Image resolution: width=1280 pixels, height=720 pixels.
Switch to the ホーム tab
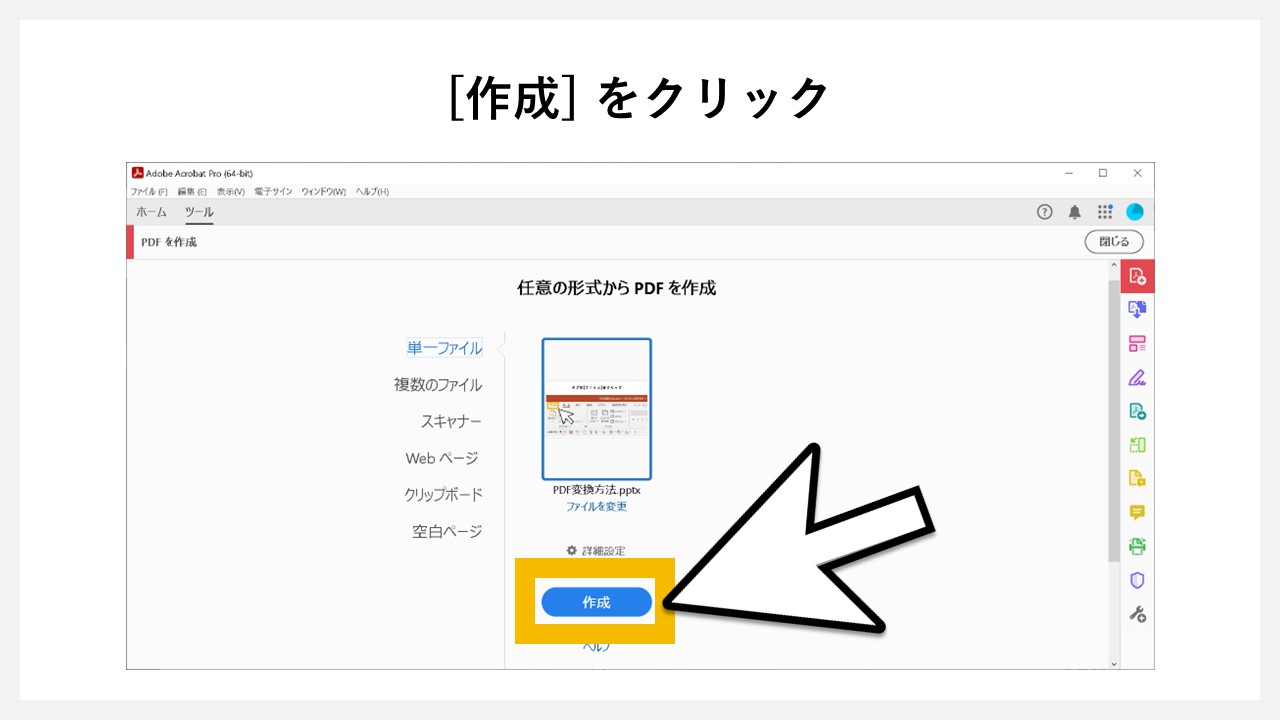(x=151, y=211)
